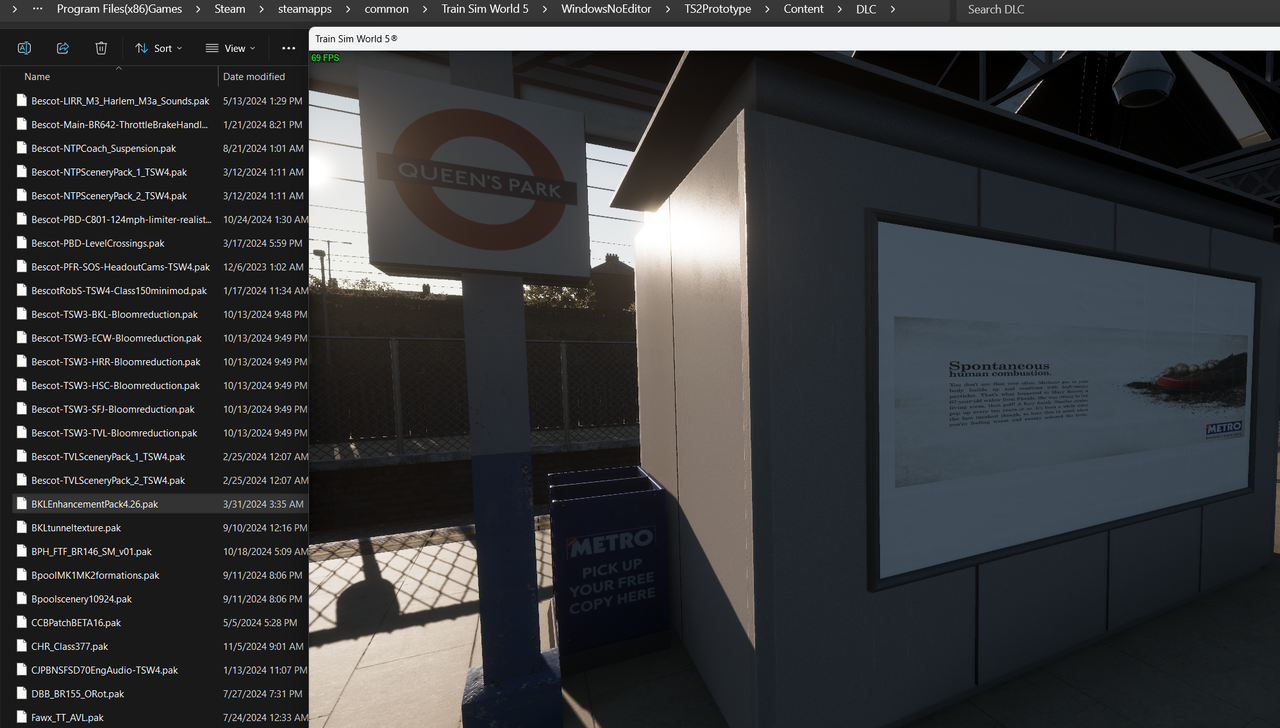Click the date 5/13/2024 1:29 PM
Screen dimensions: 1280x728
263,101
